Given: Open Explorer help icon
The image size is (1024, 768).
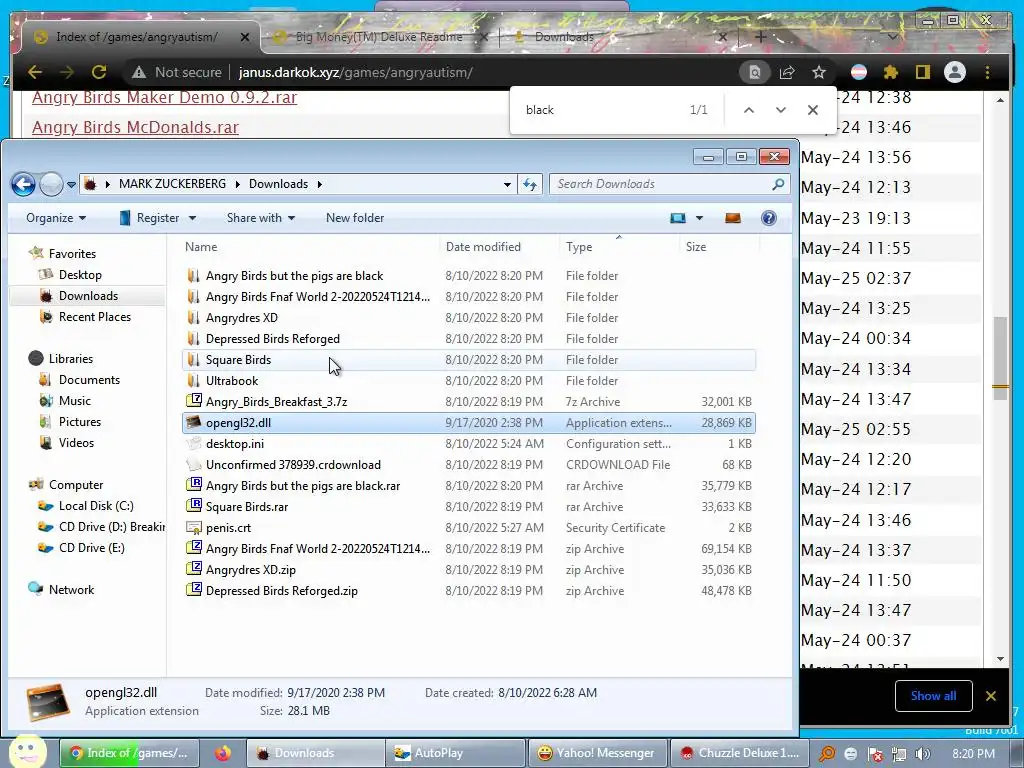Looking at the screenshot, I should (769, 218).
